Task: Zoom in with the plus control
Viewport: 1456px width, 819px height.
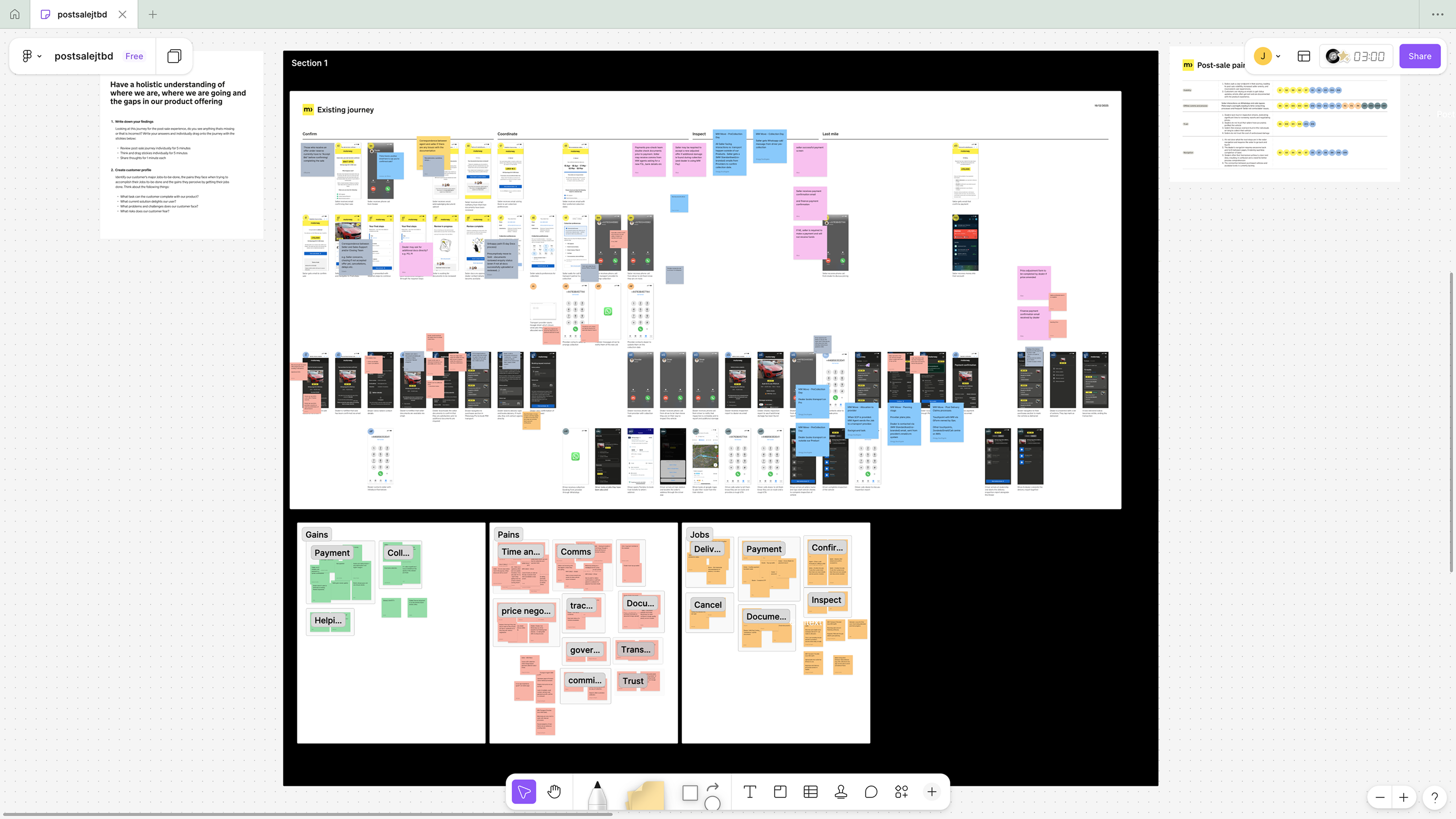Action: click(1403, 798)
